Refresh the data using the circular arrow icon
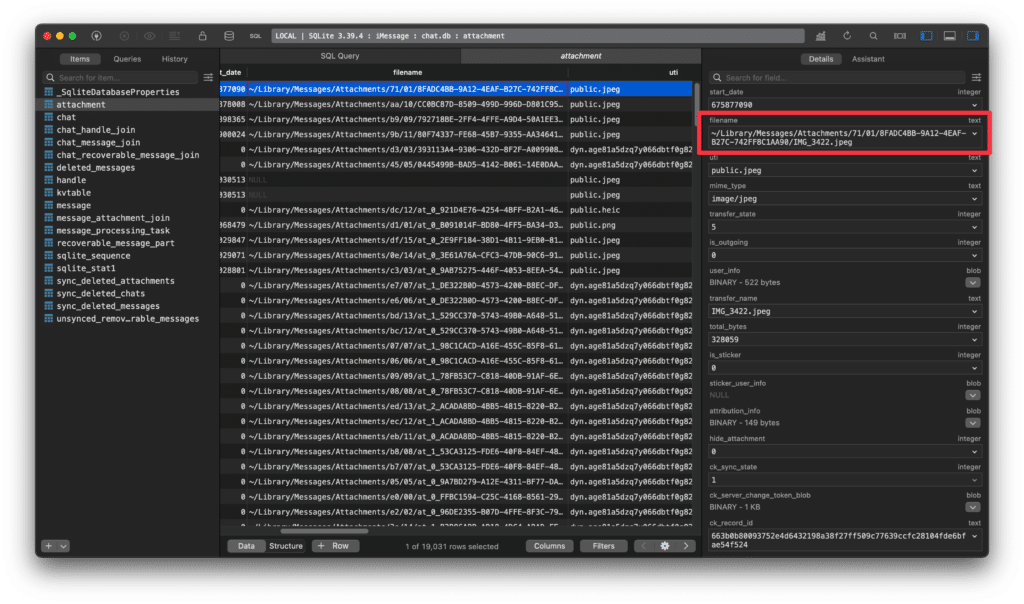1024x604 pixels. click(847, 33)
